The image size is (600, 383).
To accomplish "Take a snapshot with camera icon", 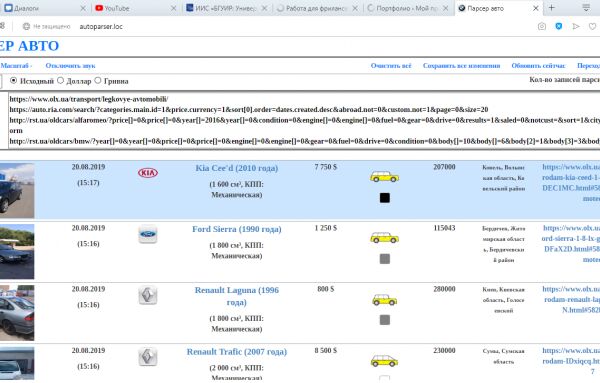I will pos(541,26).
